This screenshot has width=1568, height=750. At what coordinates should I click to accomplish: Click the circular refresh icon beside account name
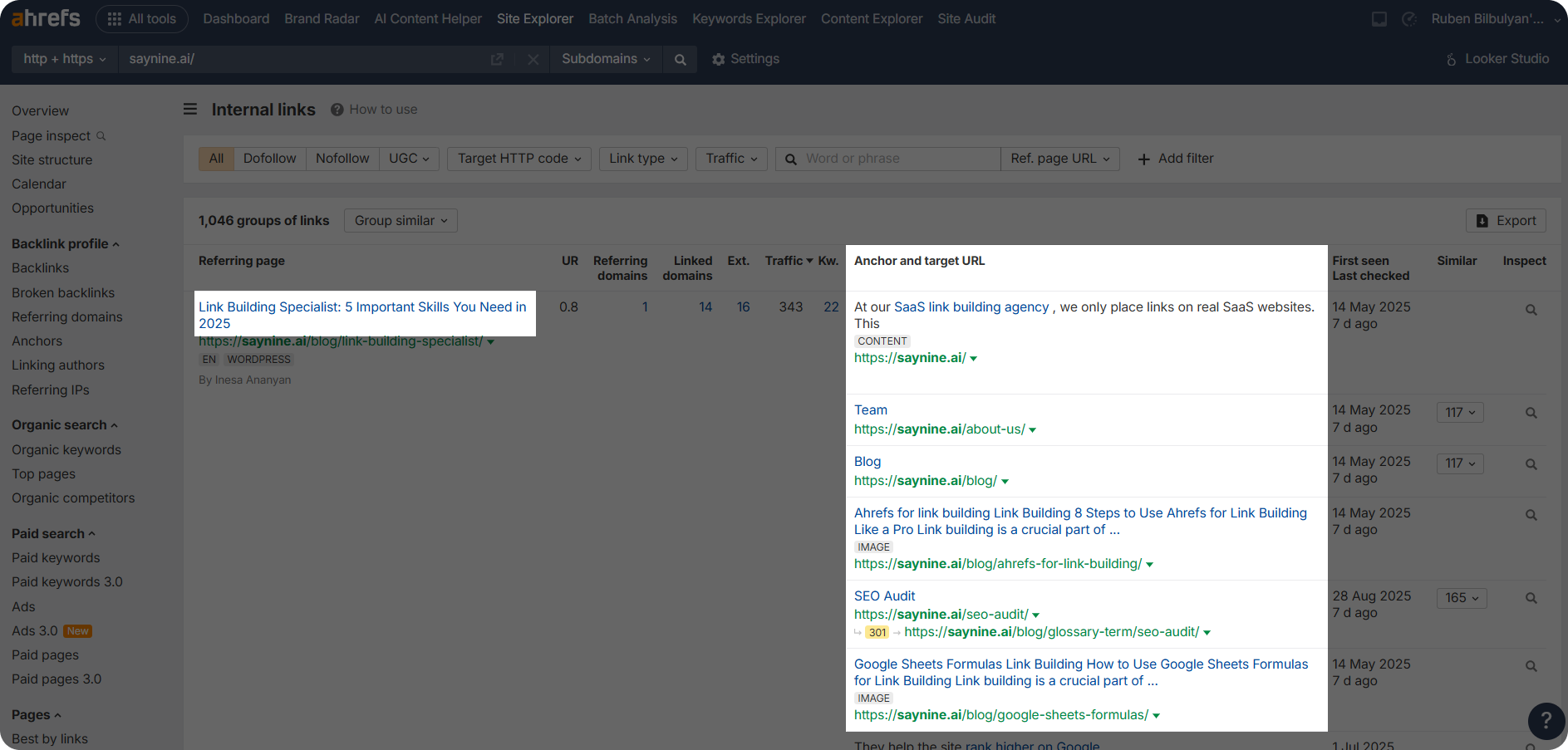[1409, 18]
